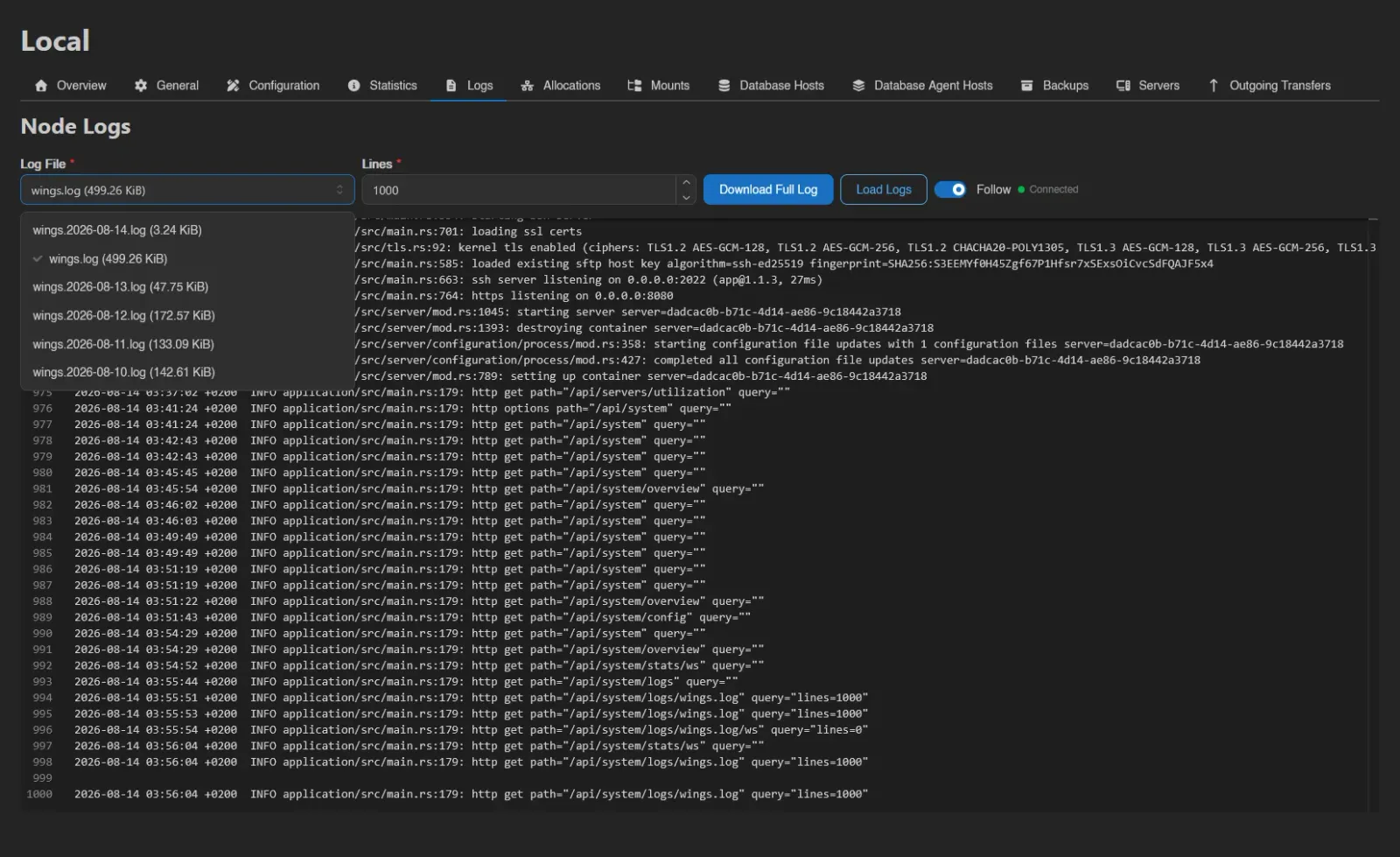Open the Database Hosts tab
The width and height of the screenshot is (1400, 857).
tap(771, 86)
